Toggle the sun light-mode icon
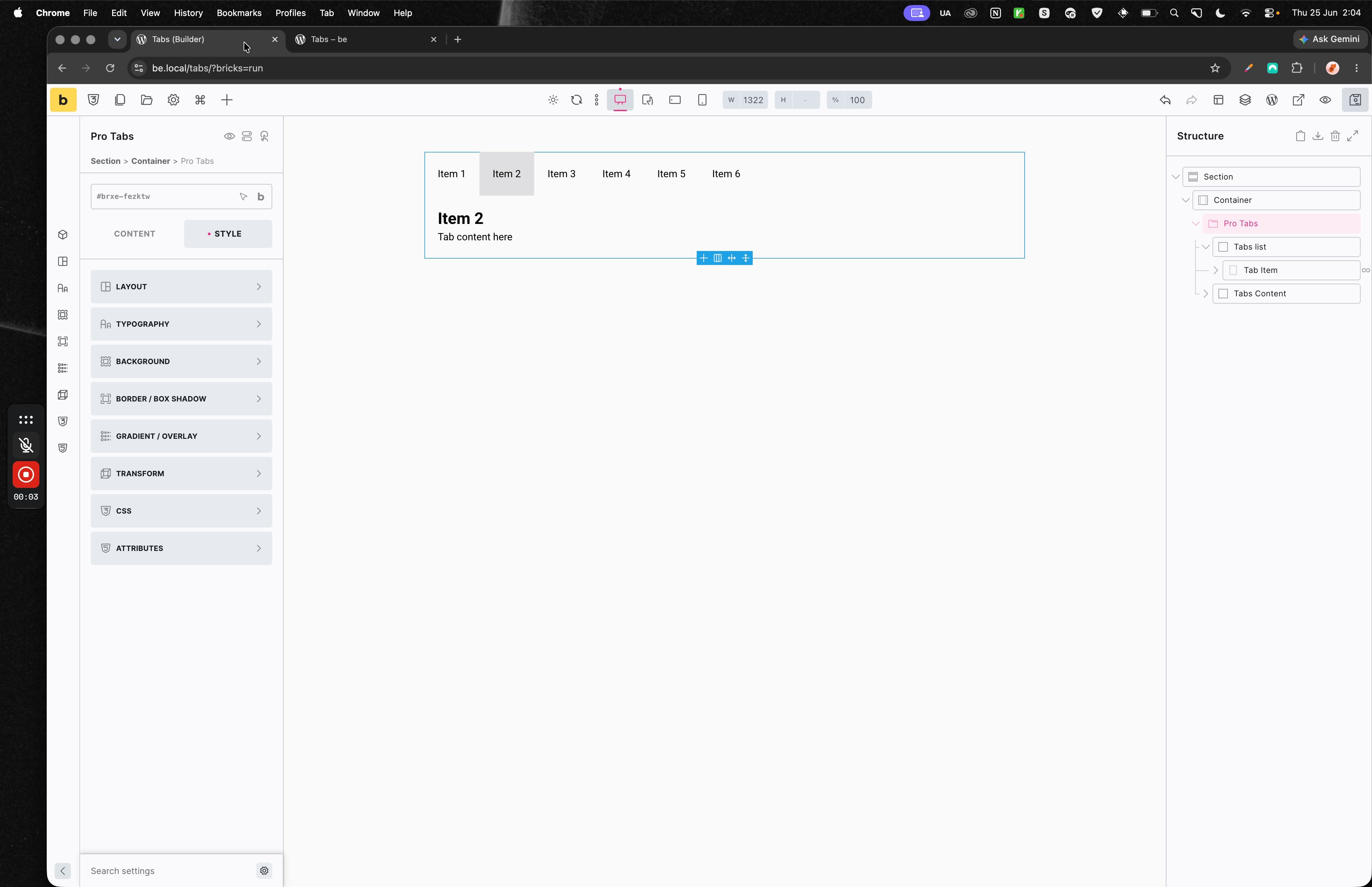Viewport: 1372px width, 887px height. point(553,100)
